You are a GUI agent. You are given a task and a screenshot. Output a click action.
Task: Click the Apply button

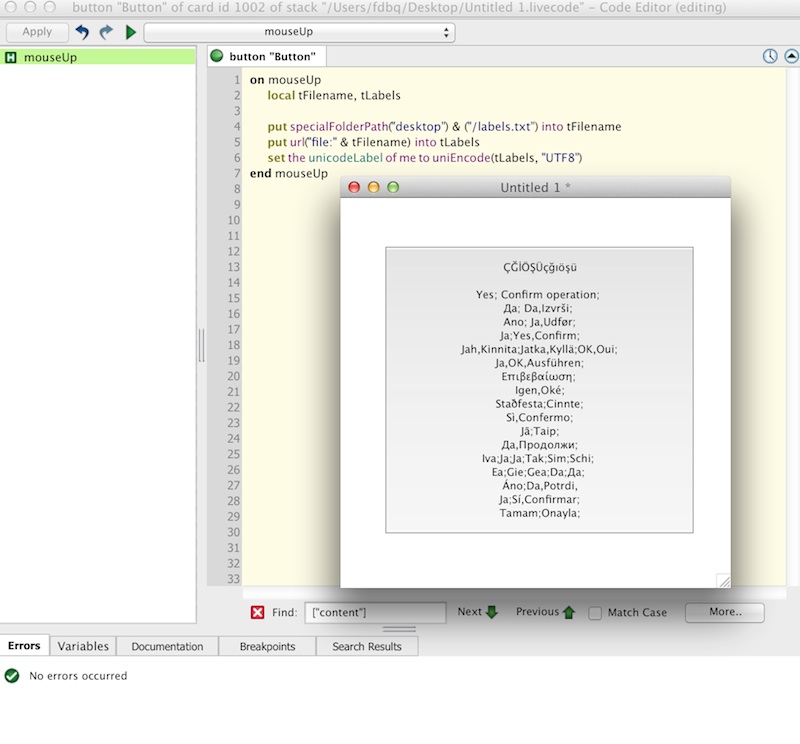pos(37,32)
